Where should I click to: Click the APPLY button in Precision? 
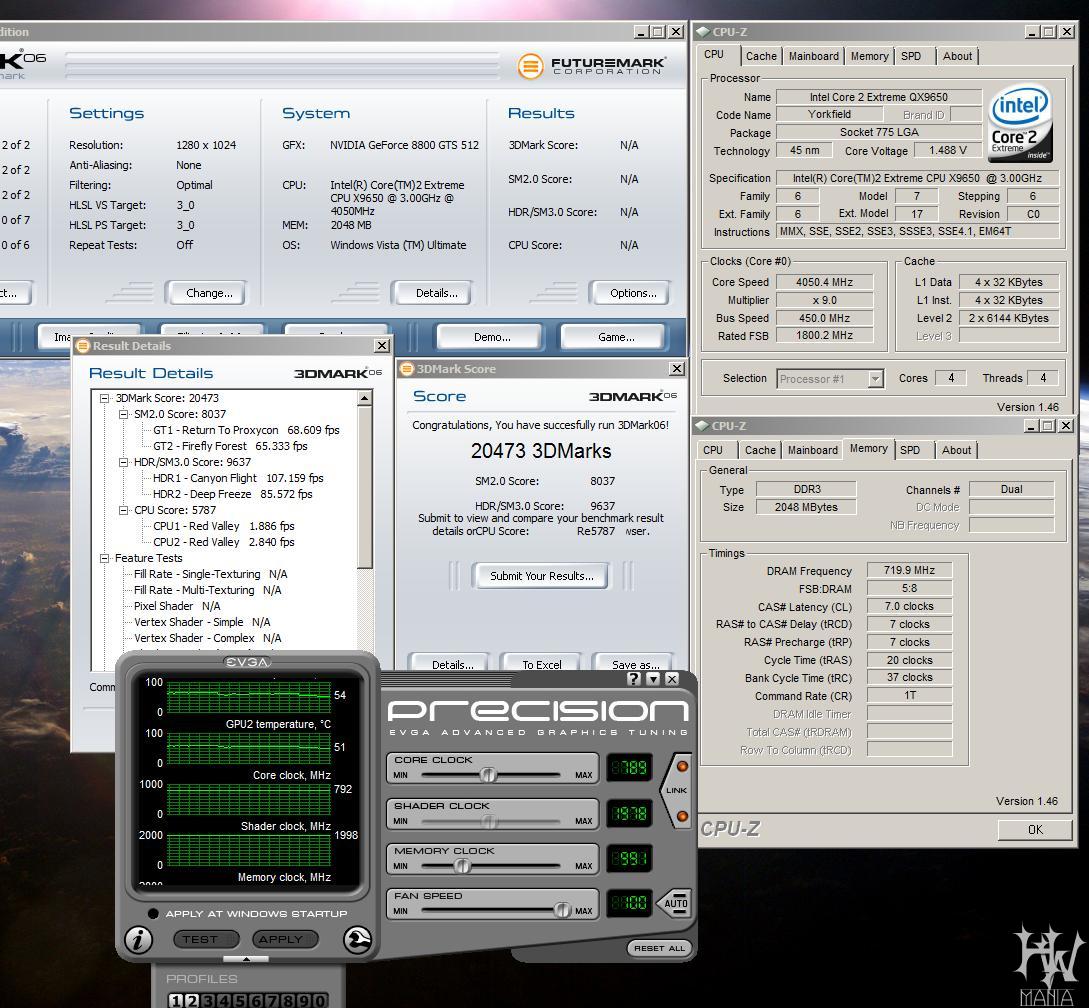pyautogui.click(x=285, y=939)
